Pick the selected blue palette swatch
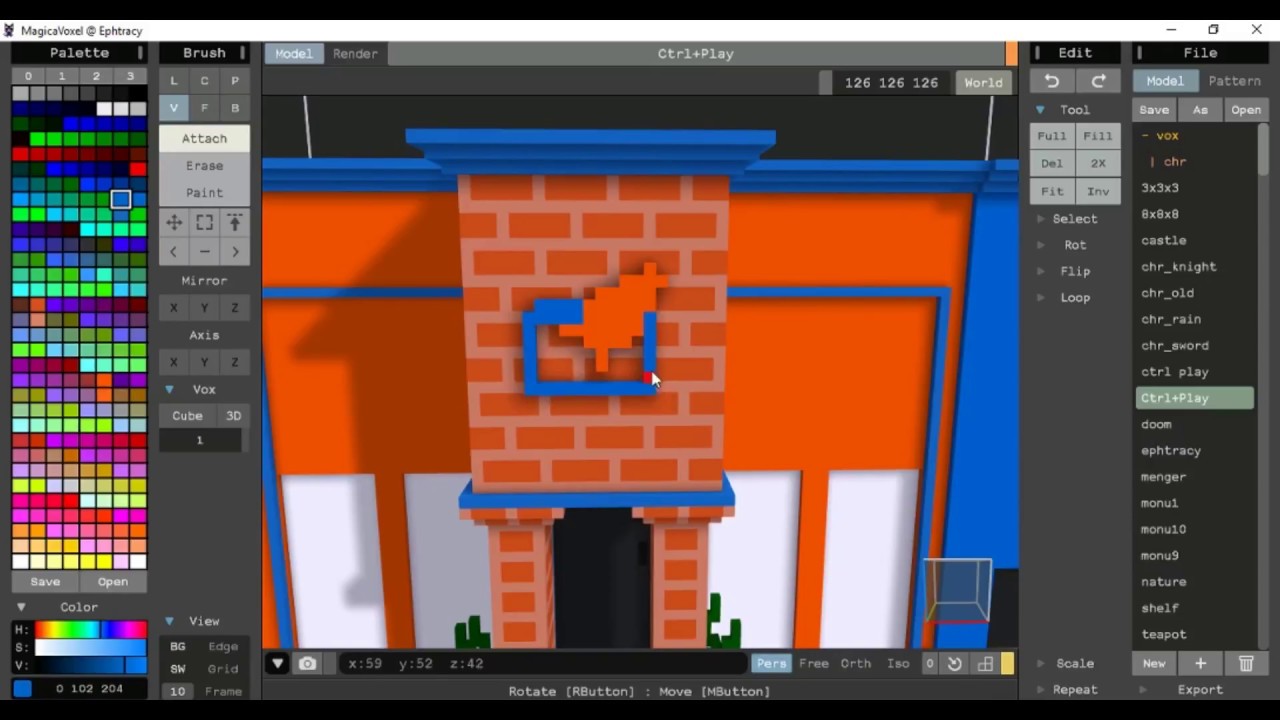The image size is (1280, 720). tap(121, 199)
